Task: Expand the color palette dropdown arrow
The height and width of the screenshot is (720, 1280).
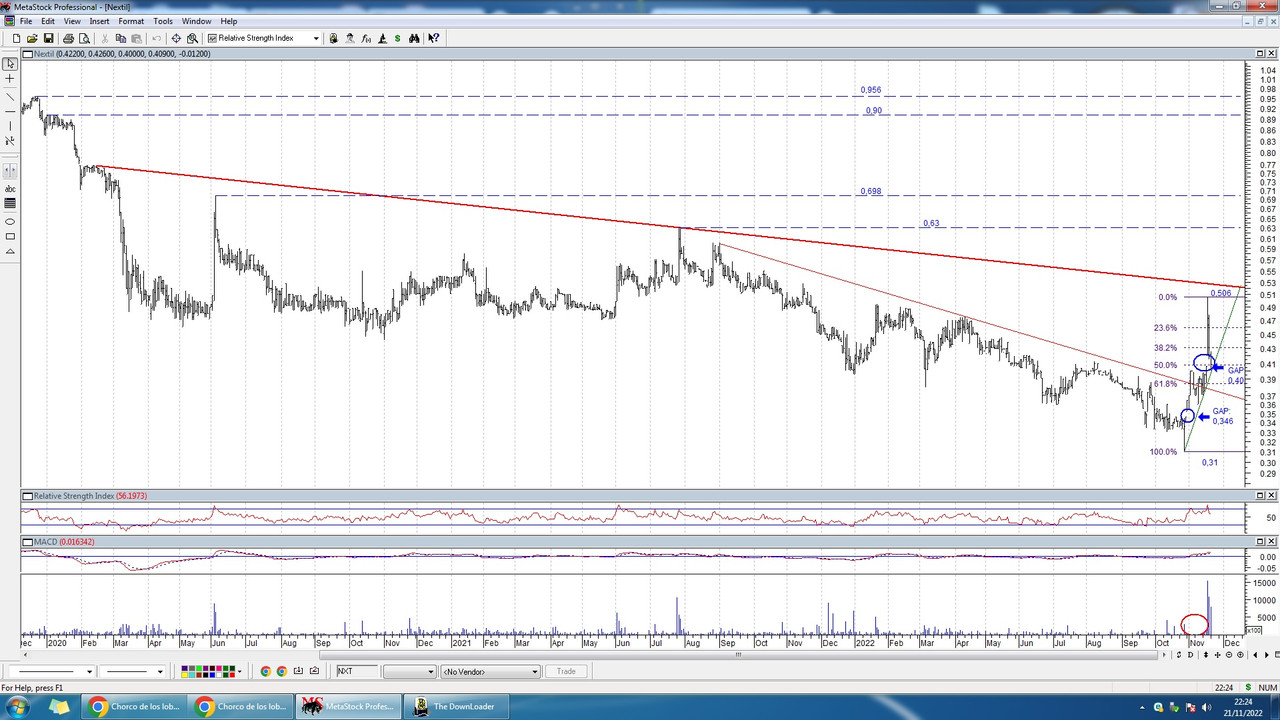Action: coord(240,671)
